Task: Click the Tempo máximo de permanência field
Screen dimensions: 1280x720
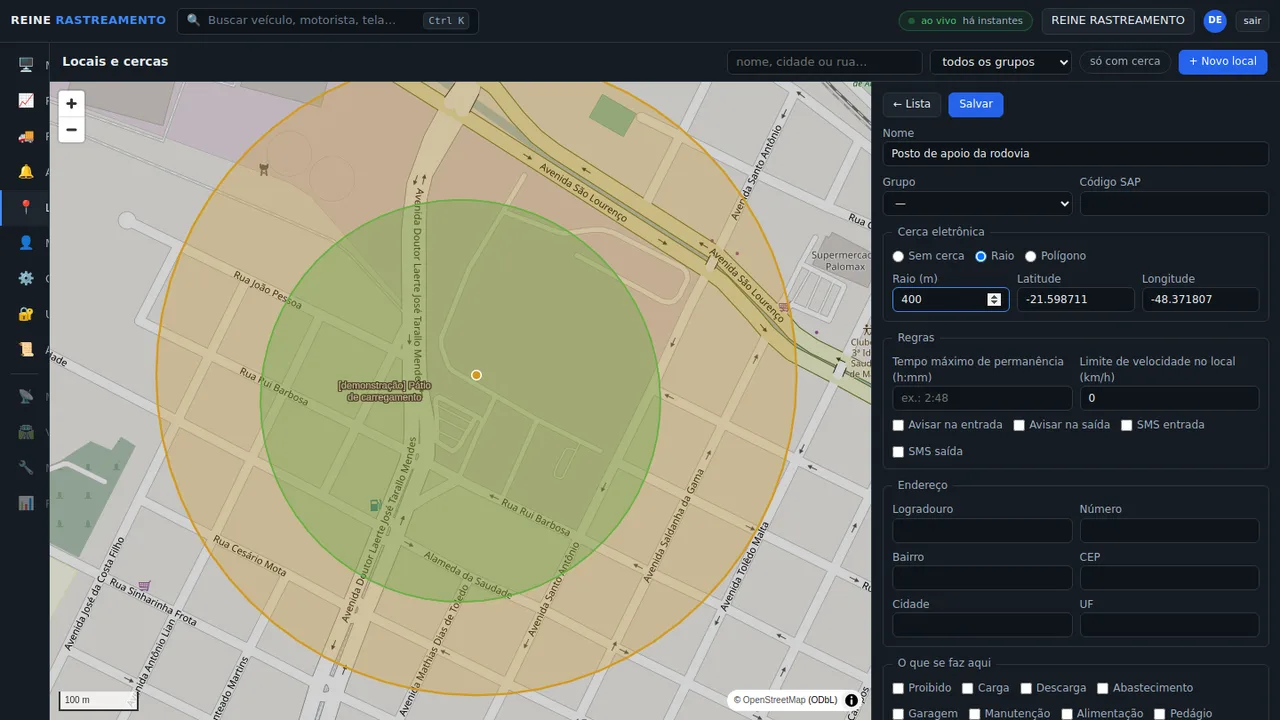Action: (x=982, y=398)
